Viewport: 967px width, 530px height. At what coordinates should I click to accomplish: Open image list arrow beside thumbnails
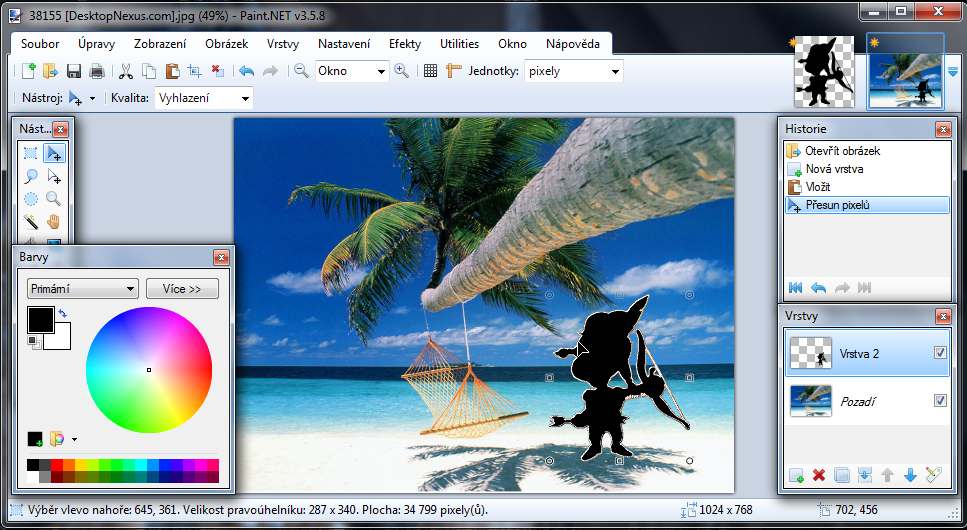[x=953, y=72]
